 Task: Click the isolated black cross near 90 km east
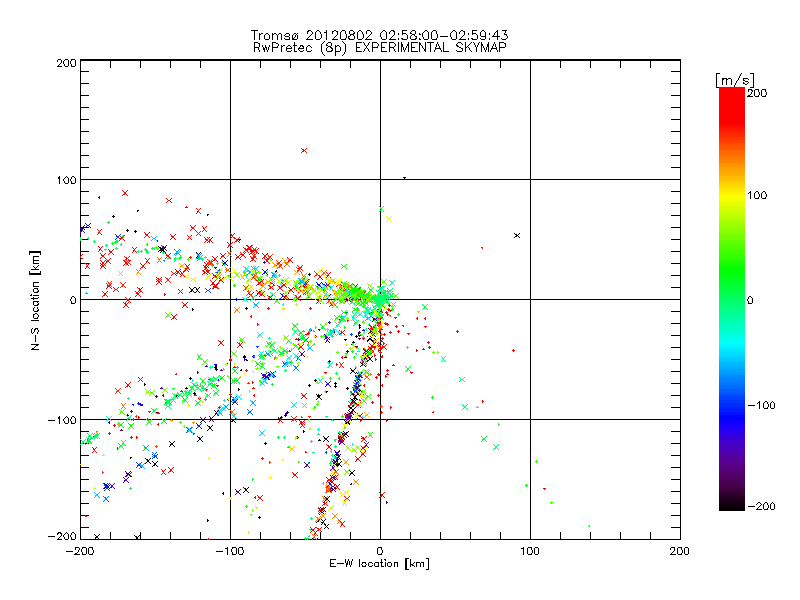pyautogui.click(x=517, y=235)
